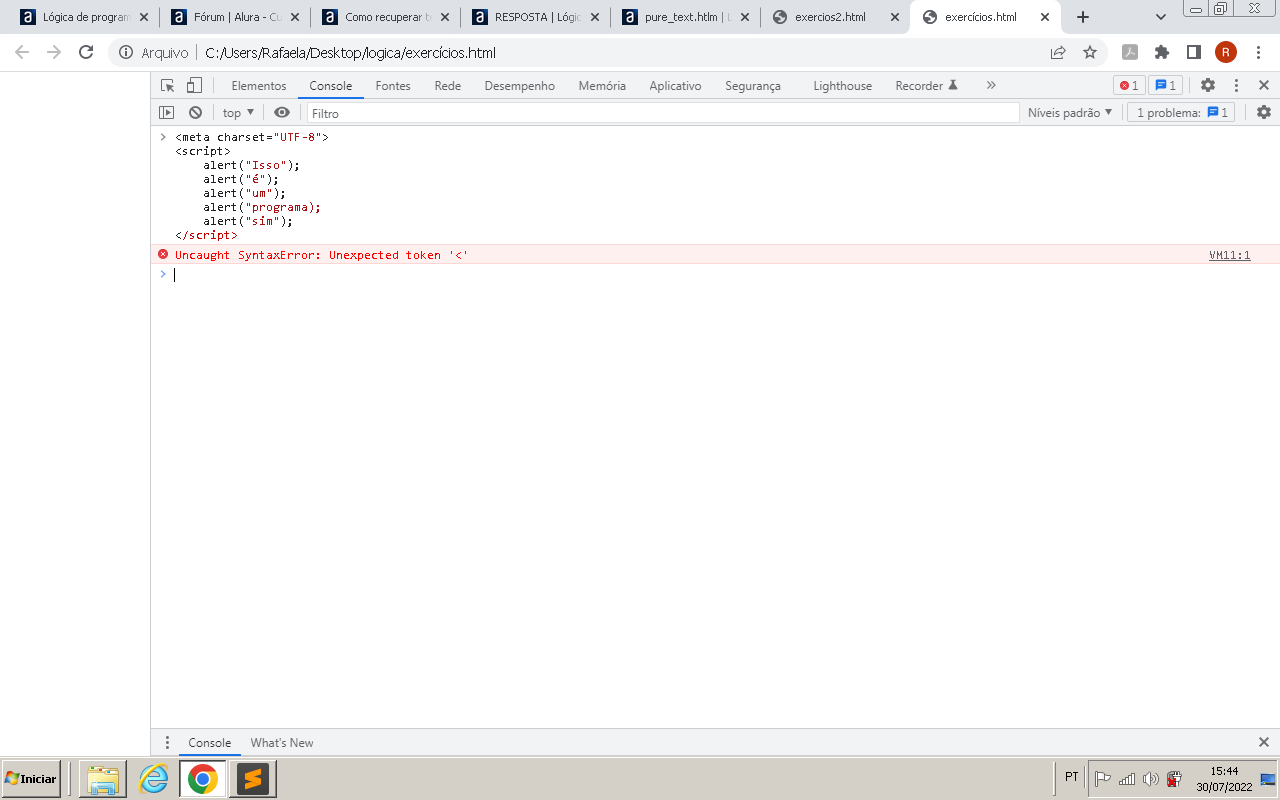This screenshot has width=1280, height=800.
Task: Open the R profile avatar
Action: point(1226,52)
